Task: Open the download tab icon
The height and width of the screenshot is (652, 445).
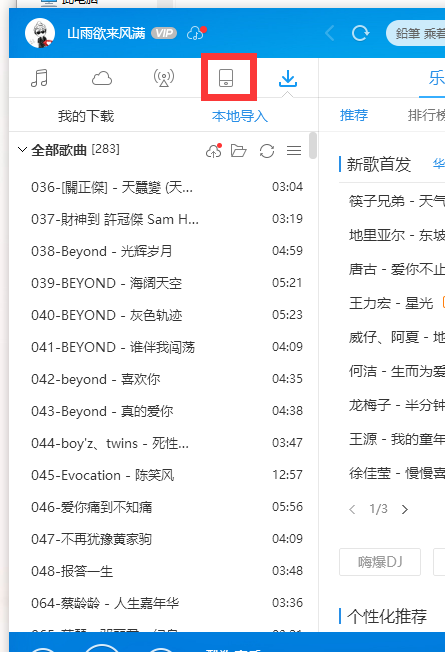Action: 288,78
